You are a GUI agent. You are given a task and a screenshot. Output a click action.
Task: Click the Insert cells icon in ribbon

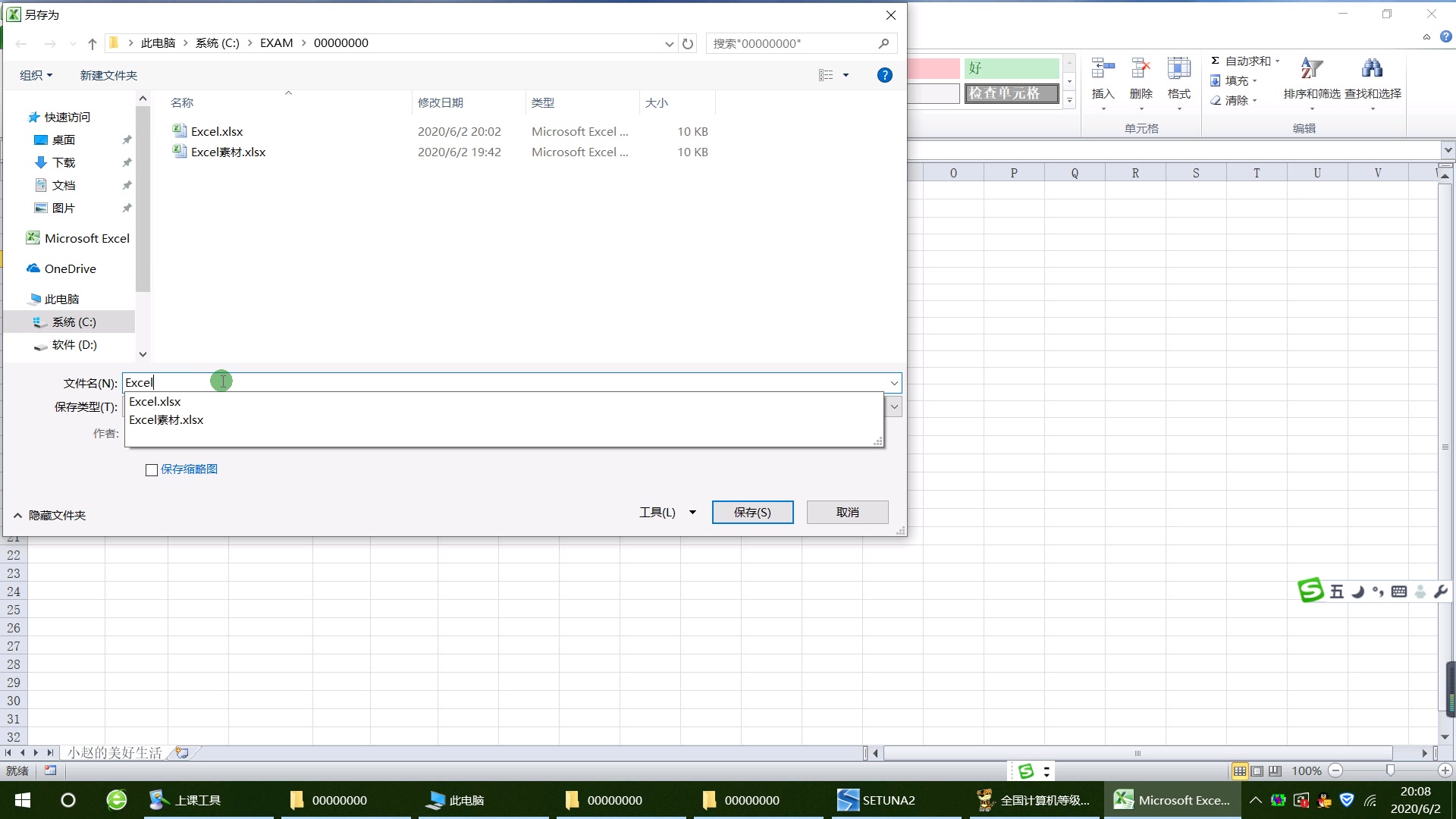point(1103,69)
